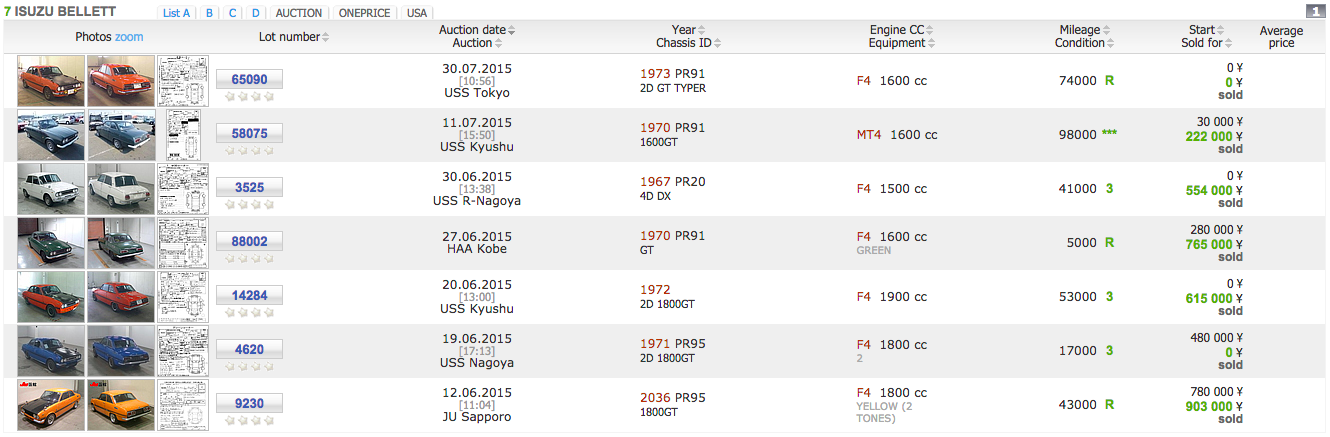Sort by Condition using its arrows
Screen dimensions: 1330x437
click(1111, 43)
